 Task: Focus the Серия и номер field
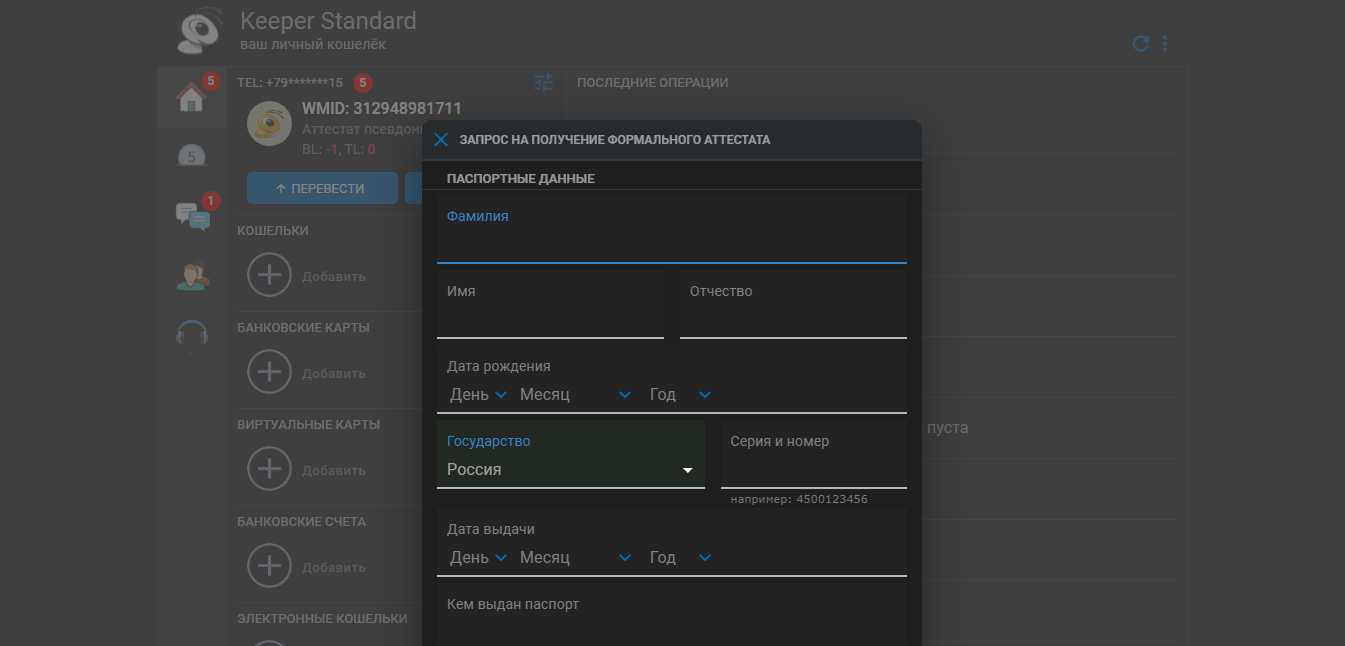[814, 455]
